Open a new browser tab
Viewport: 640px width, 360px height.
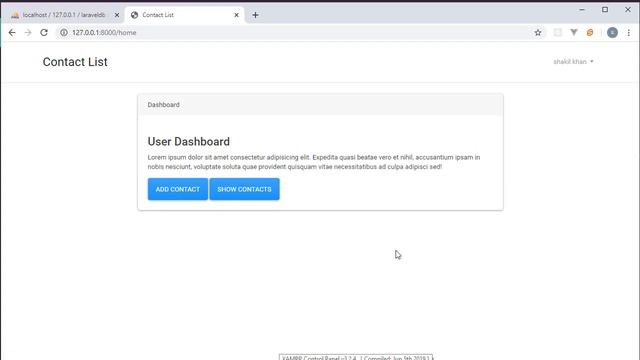pos(255,15)
